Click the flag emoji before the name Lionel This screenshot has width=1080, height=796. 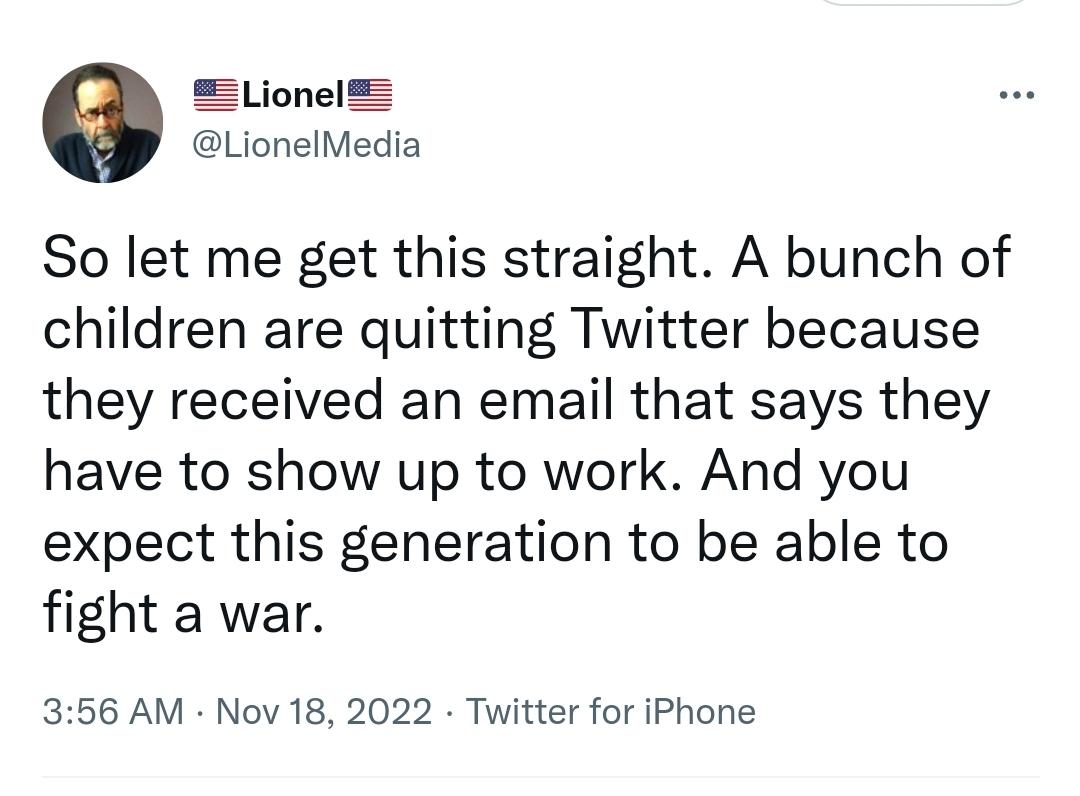point(216,95)
